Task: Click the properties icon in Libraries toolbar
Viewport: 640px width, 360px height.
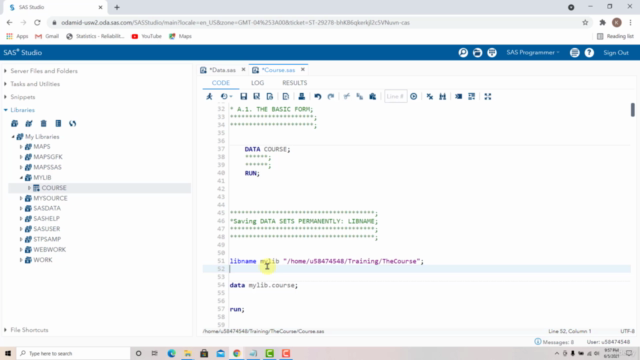Action: coord(58,123)
